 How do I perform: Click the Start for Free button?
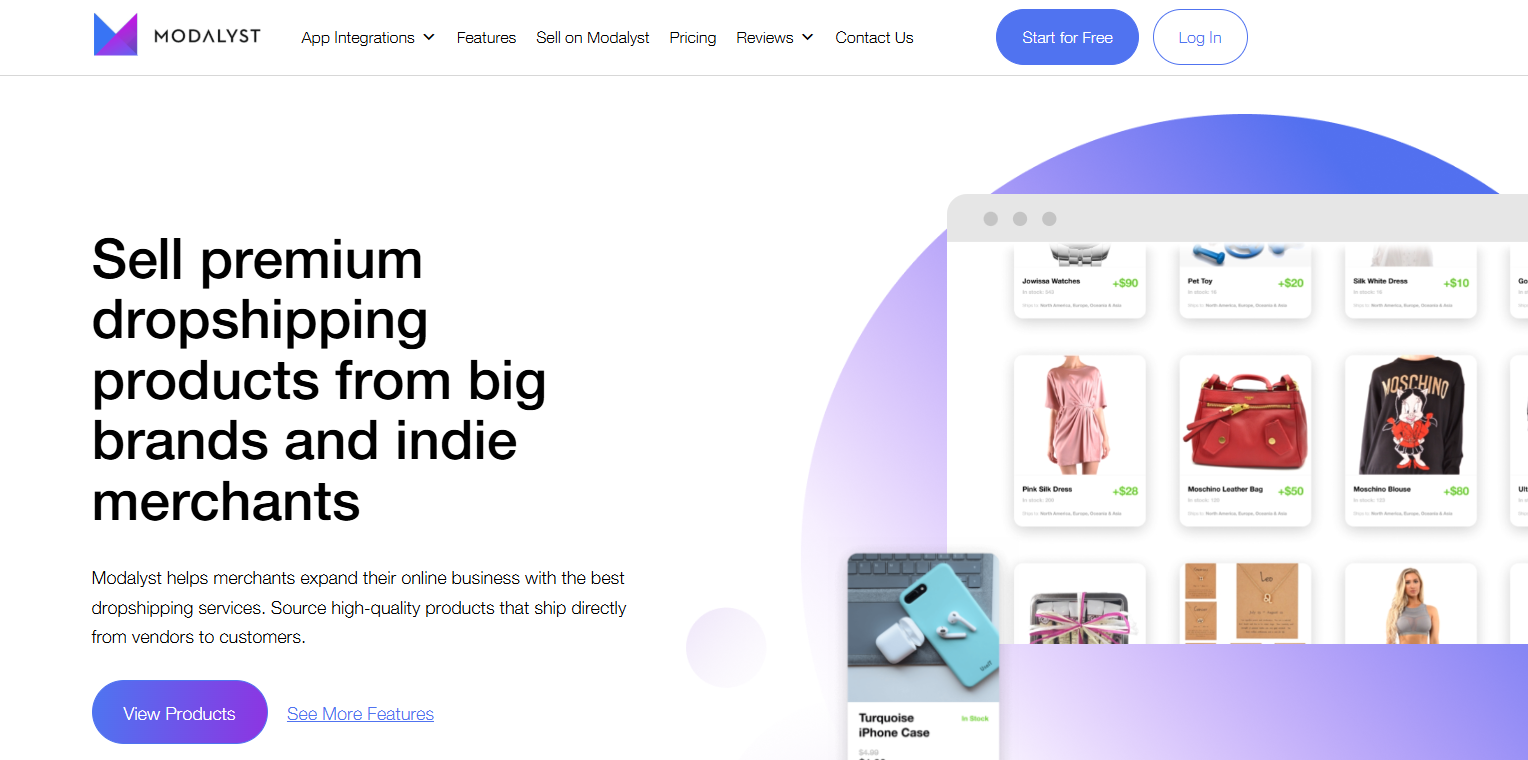point(1067,37)
